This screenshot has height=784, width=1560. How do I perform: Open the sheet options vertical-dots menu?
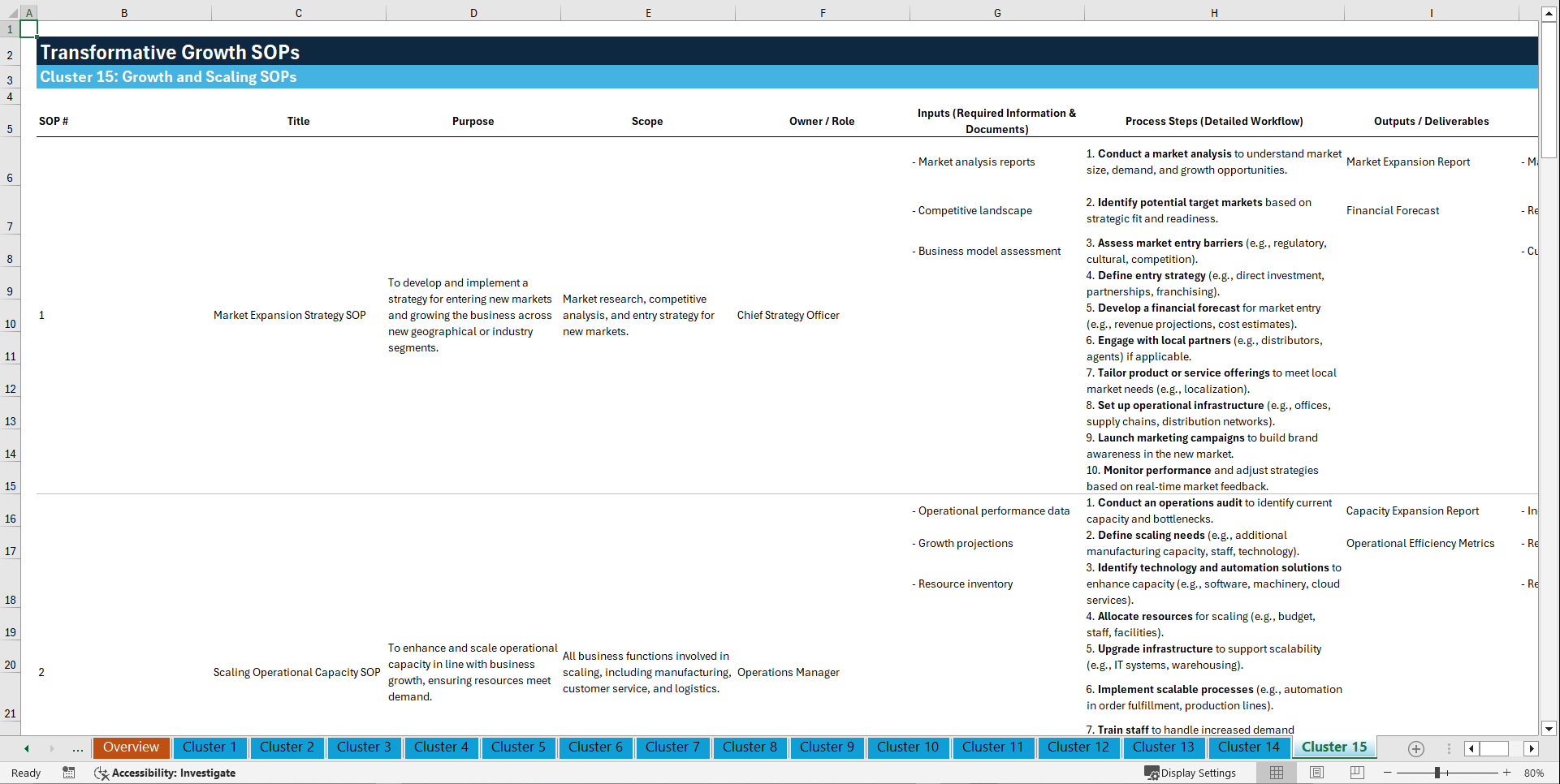(1450, 748)
